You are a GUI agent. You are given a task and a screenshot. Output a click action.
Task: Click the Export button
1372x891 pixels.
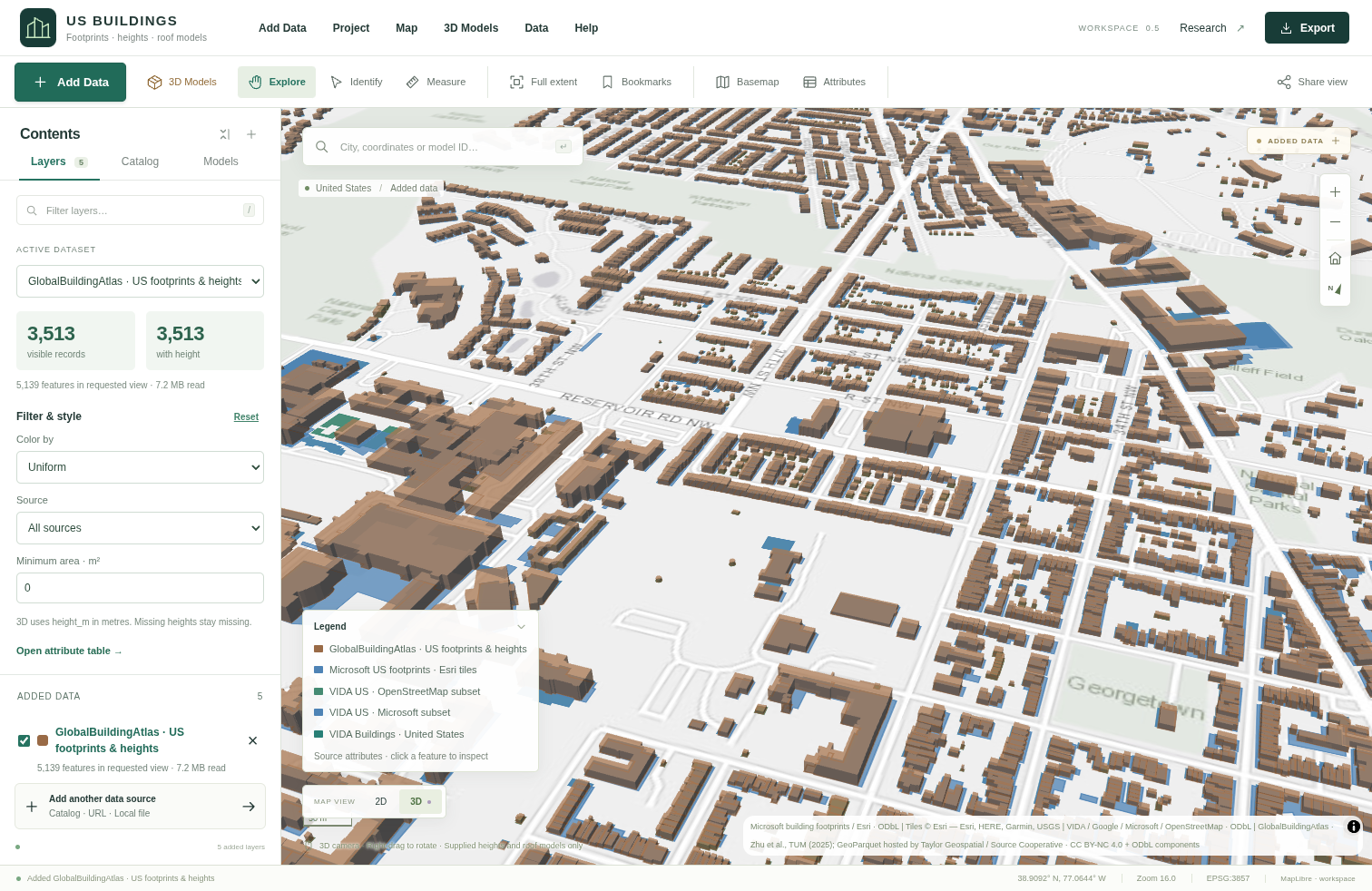point(1307,28)
